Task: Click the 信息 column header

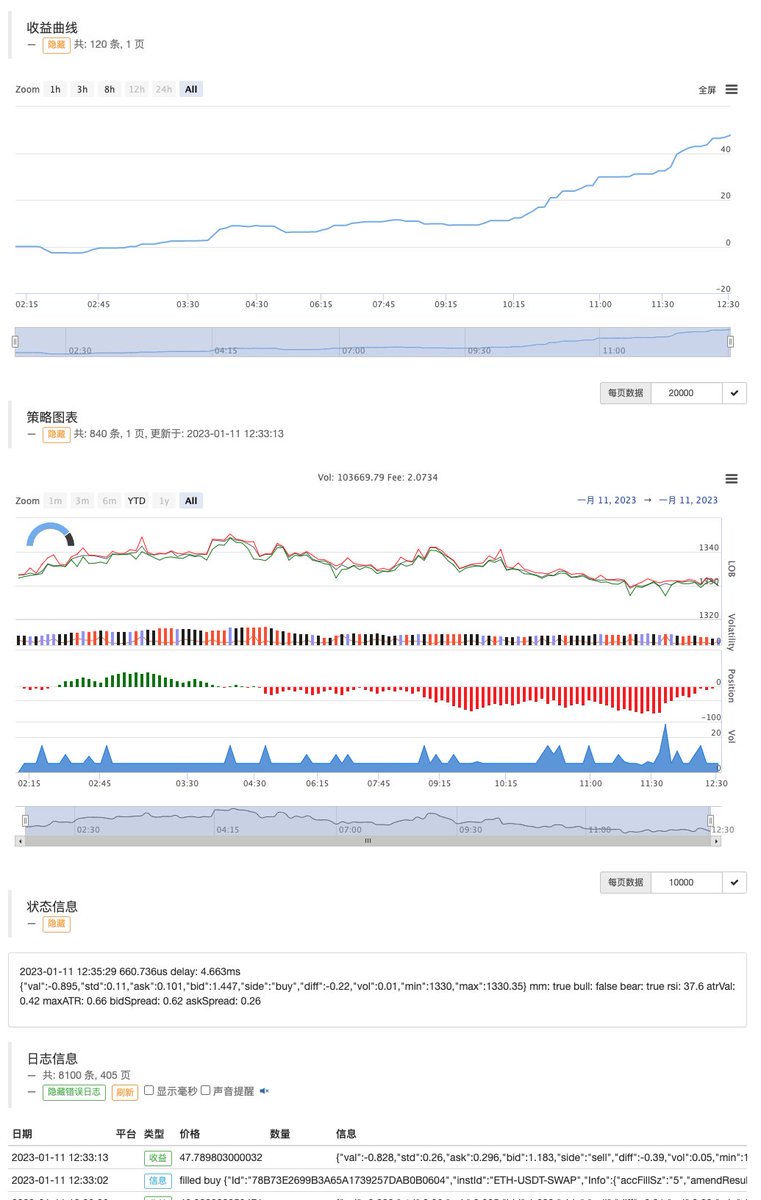Action: point(346,1134)
